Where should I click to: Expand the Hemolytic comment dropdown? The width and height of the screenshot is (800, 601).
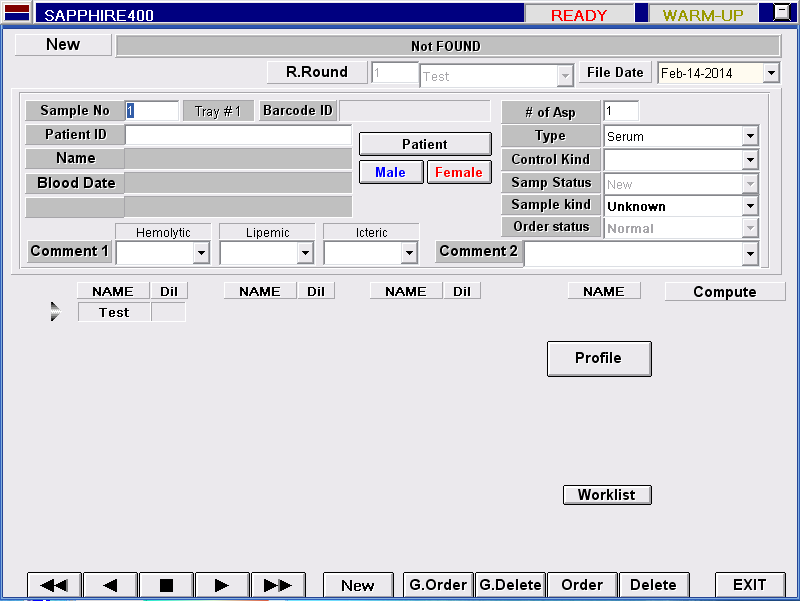[x=201, y=254]
